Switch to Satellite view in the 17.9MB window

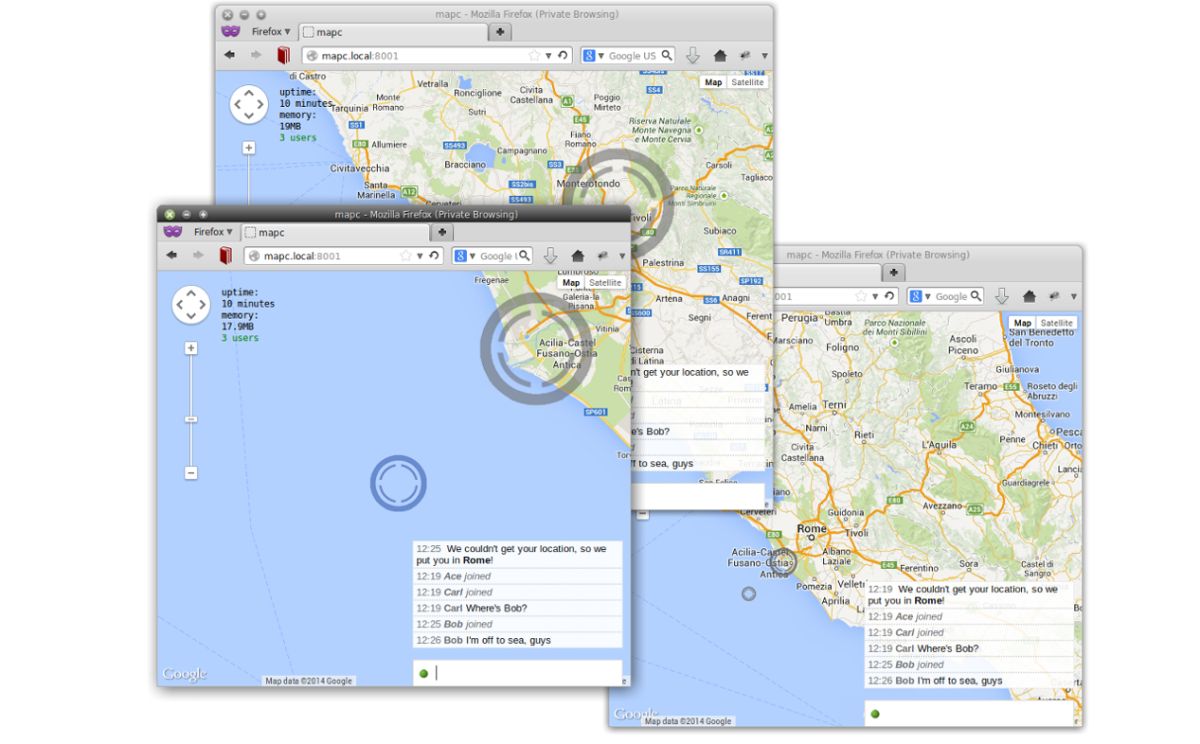click(605, 283)
